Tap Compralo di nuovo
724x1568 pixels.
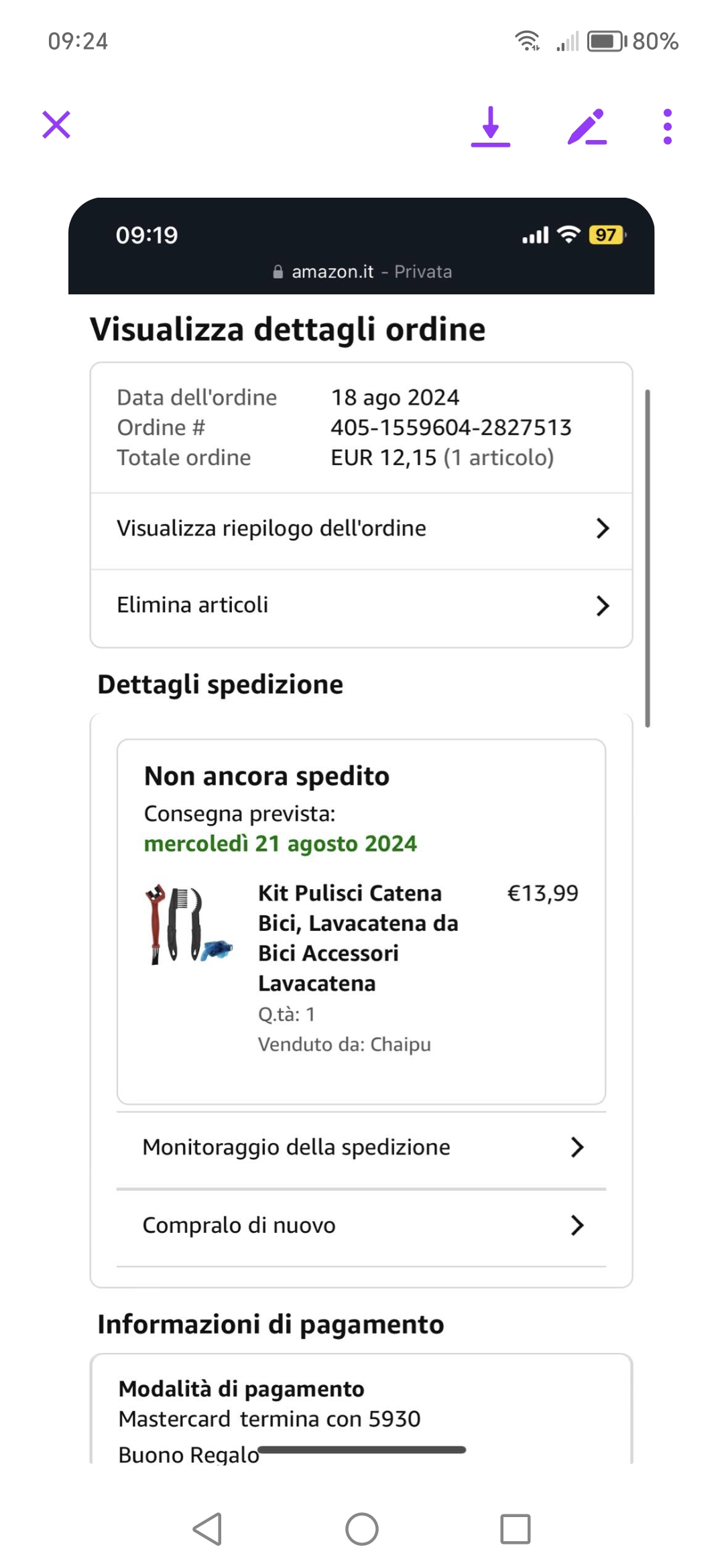(x=239, y=1226)
